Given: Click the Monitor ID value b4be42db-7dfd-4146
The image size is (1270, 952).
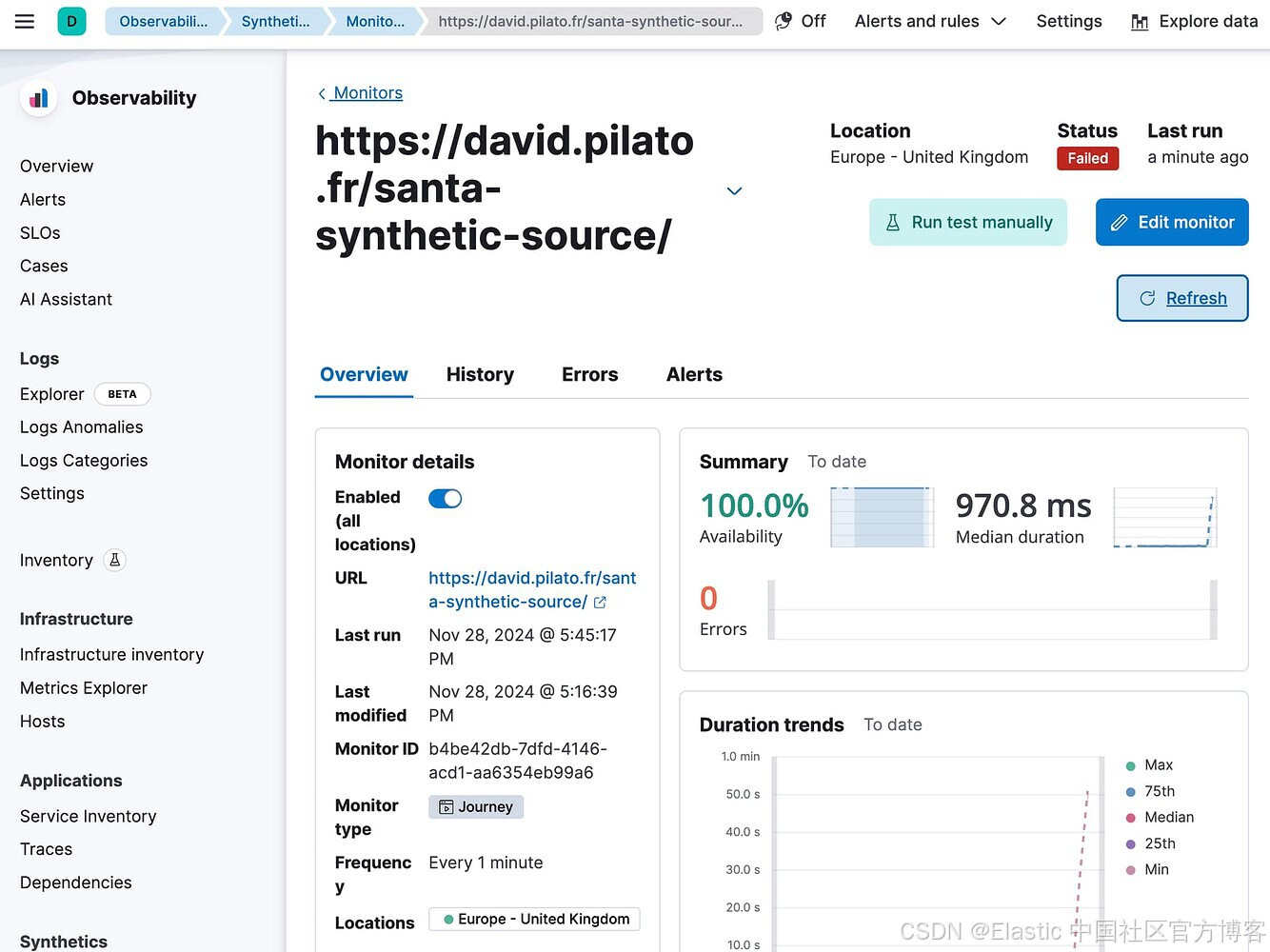Looking at the screenshot, I should coord(518,762).
